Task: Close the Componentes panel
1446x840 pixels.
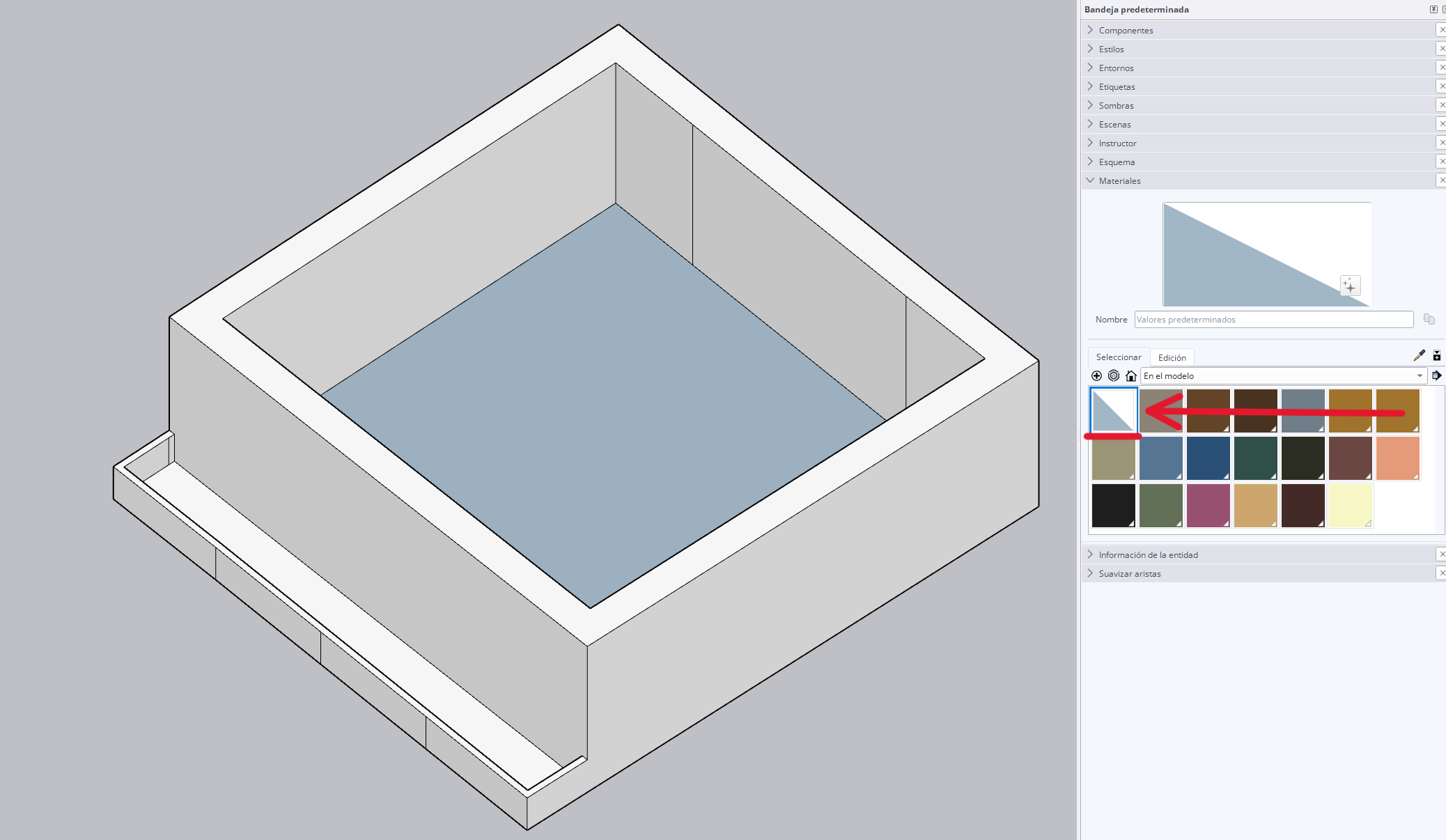Action: (1442, 30)
